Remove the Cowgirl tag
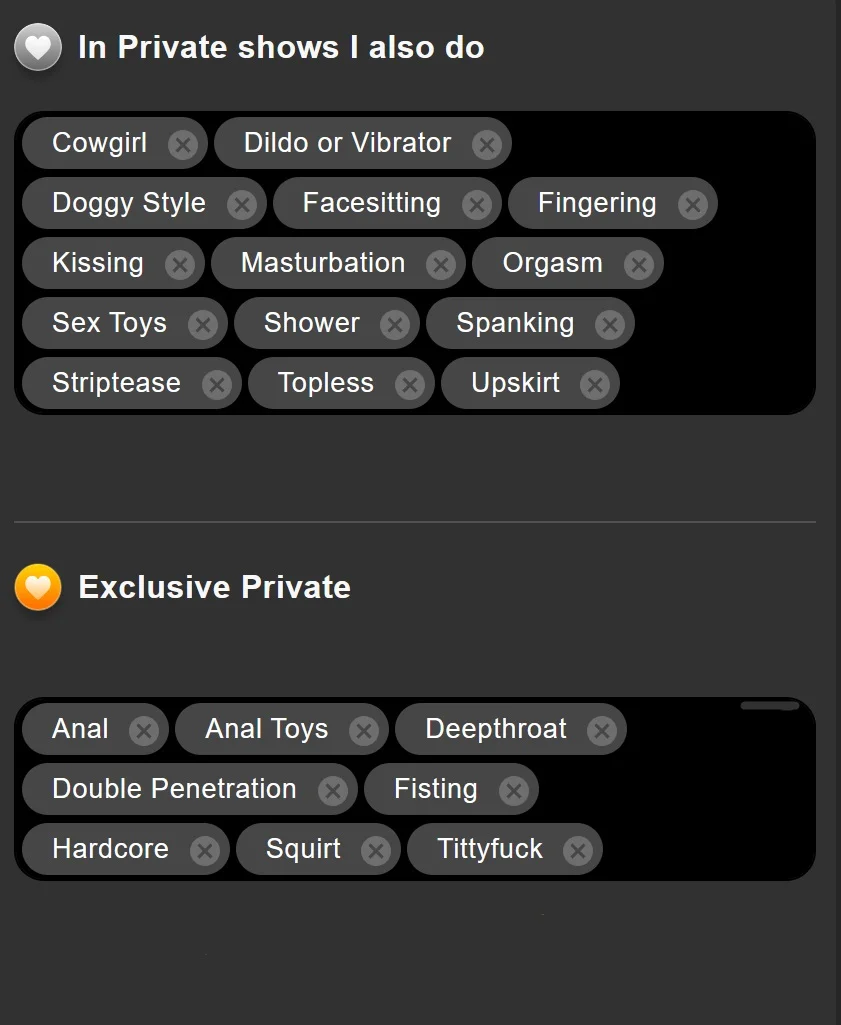841x1025 pixels. 182,145
